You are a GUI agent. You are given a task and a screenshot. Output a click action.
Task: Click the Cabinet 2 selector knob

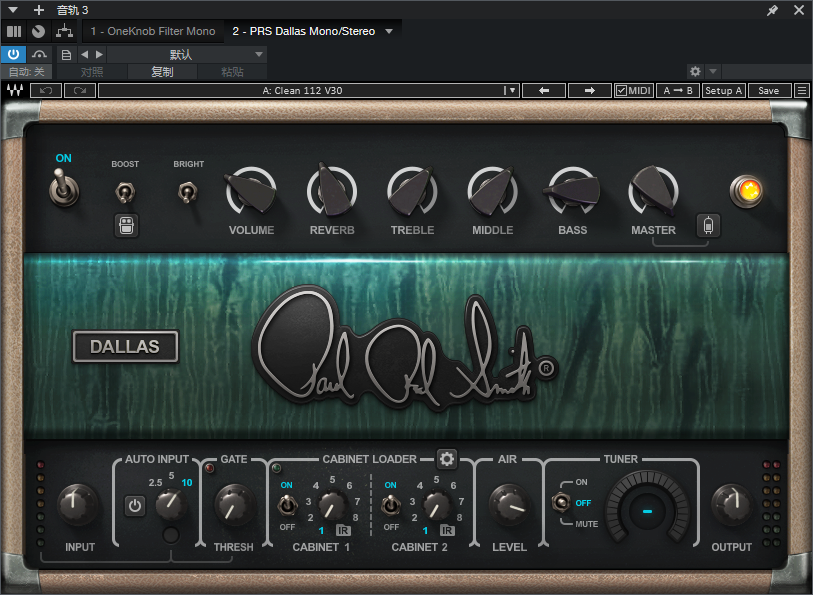coord(437,505)
